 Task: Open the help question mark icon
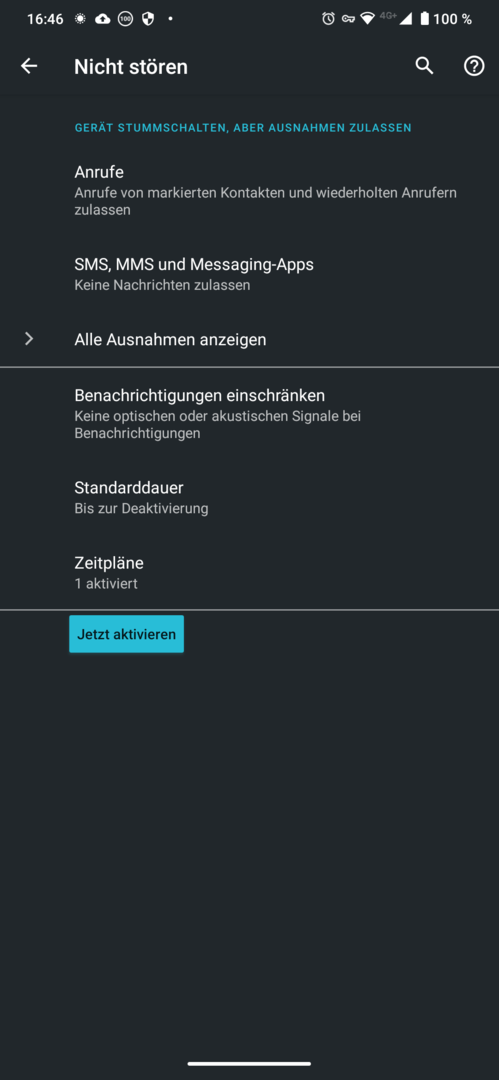tap(473, 66)
